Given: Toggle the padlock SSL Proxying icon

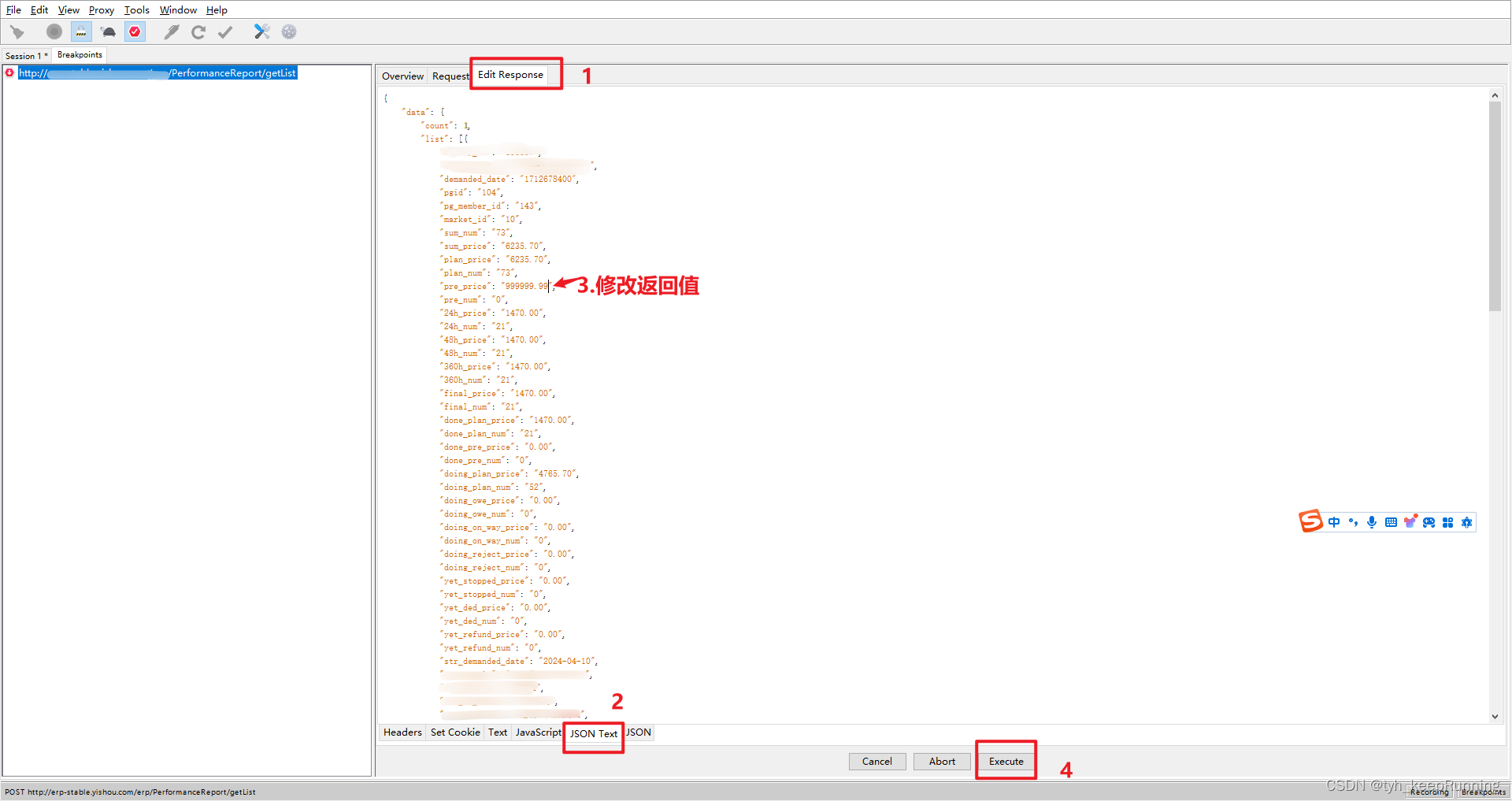Looking at the screenshot, I should pyautogui.click(x=81, y=32).
